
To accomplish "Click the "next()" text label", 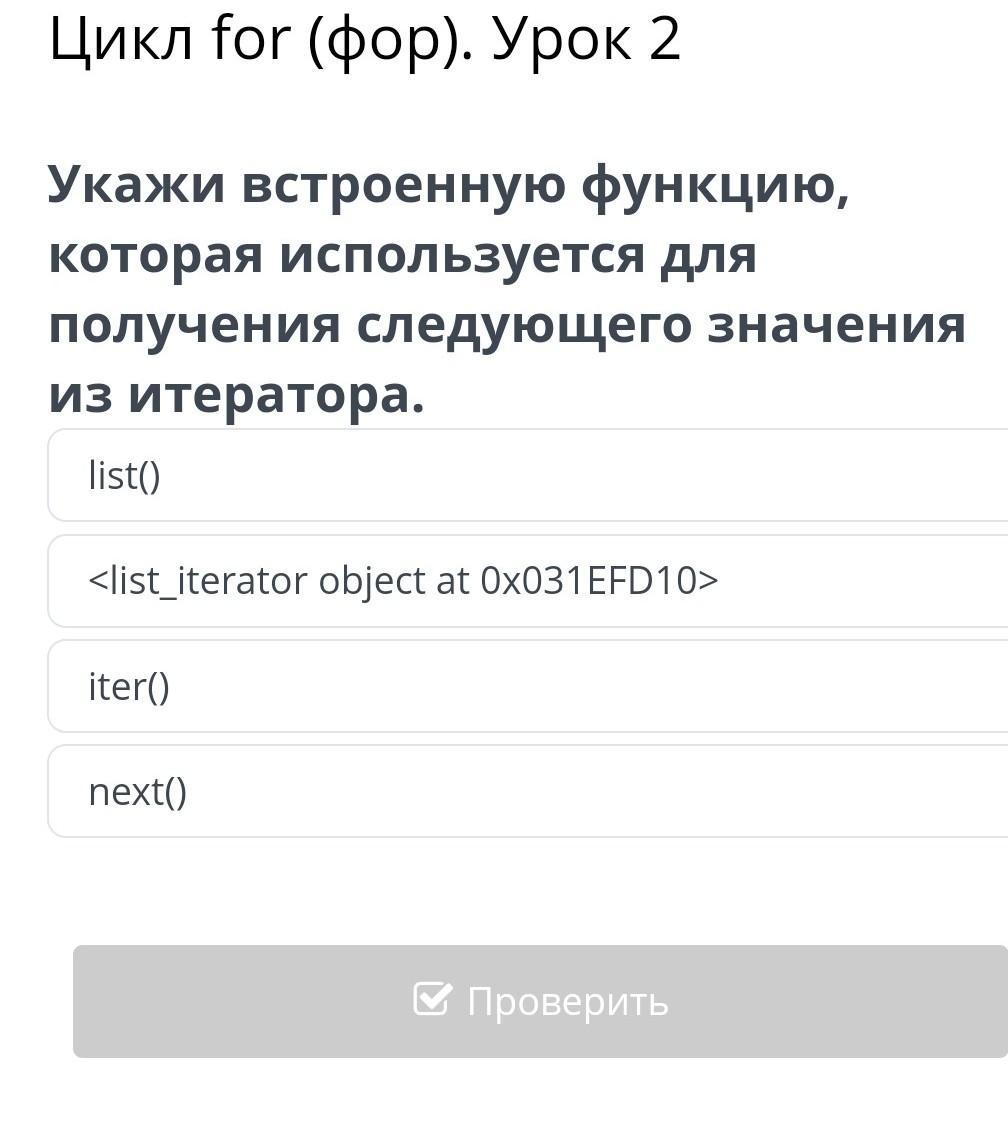I will point(138,792).
